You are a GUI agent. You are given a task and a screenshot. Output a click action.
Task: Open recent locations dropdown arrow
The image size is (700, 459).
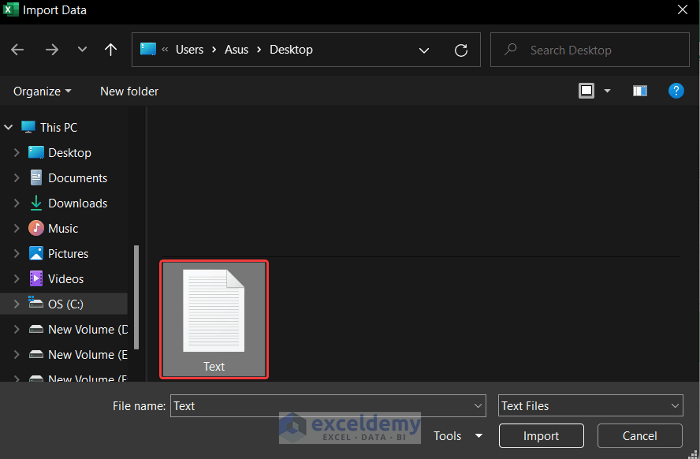tap(82, 49)
